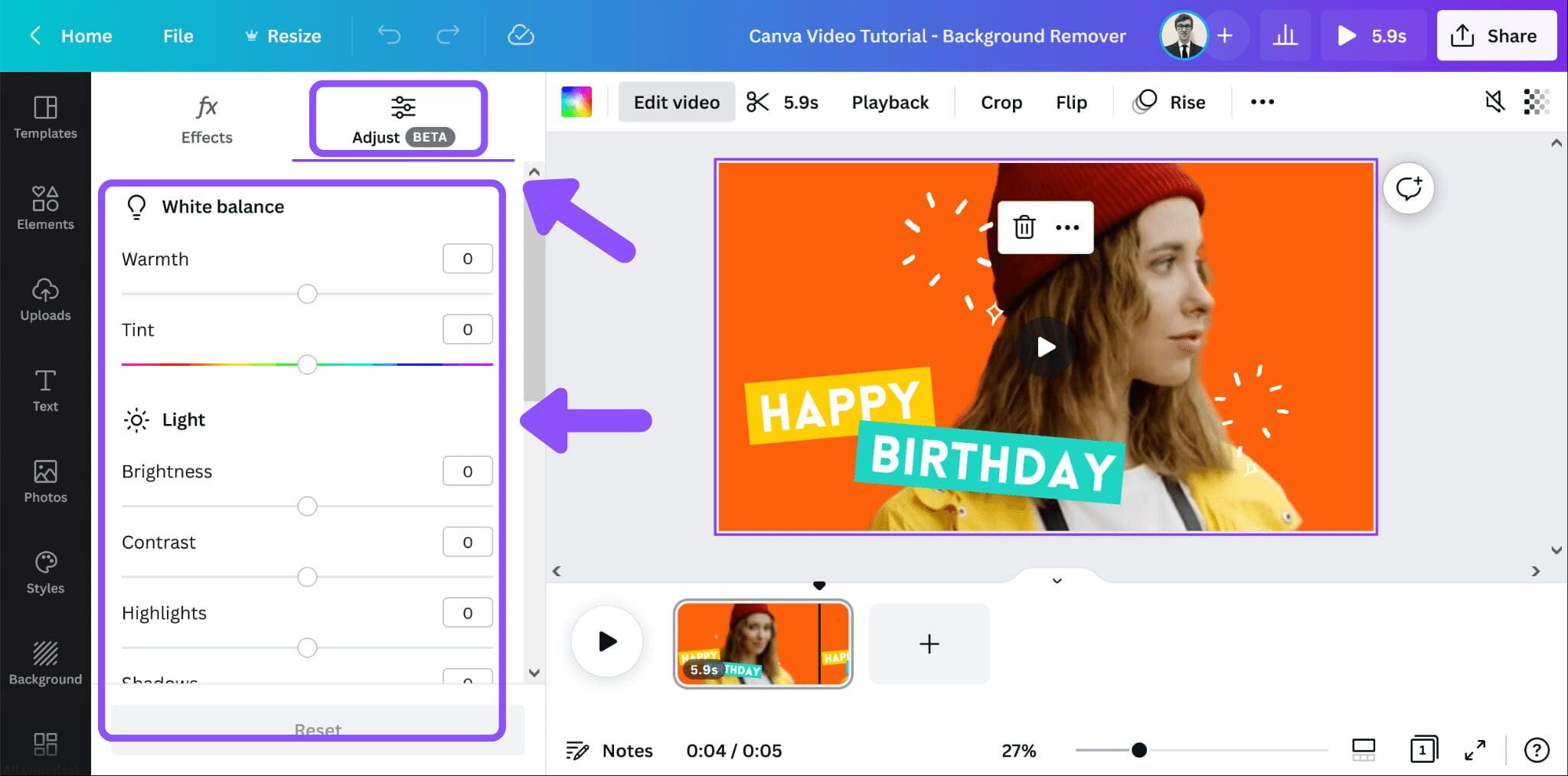The image size is (1568, 776).
Task: Select the video clip thumbnail in the timeline
Action: (x=763, y=643)
